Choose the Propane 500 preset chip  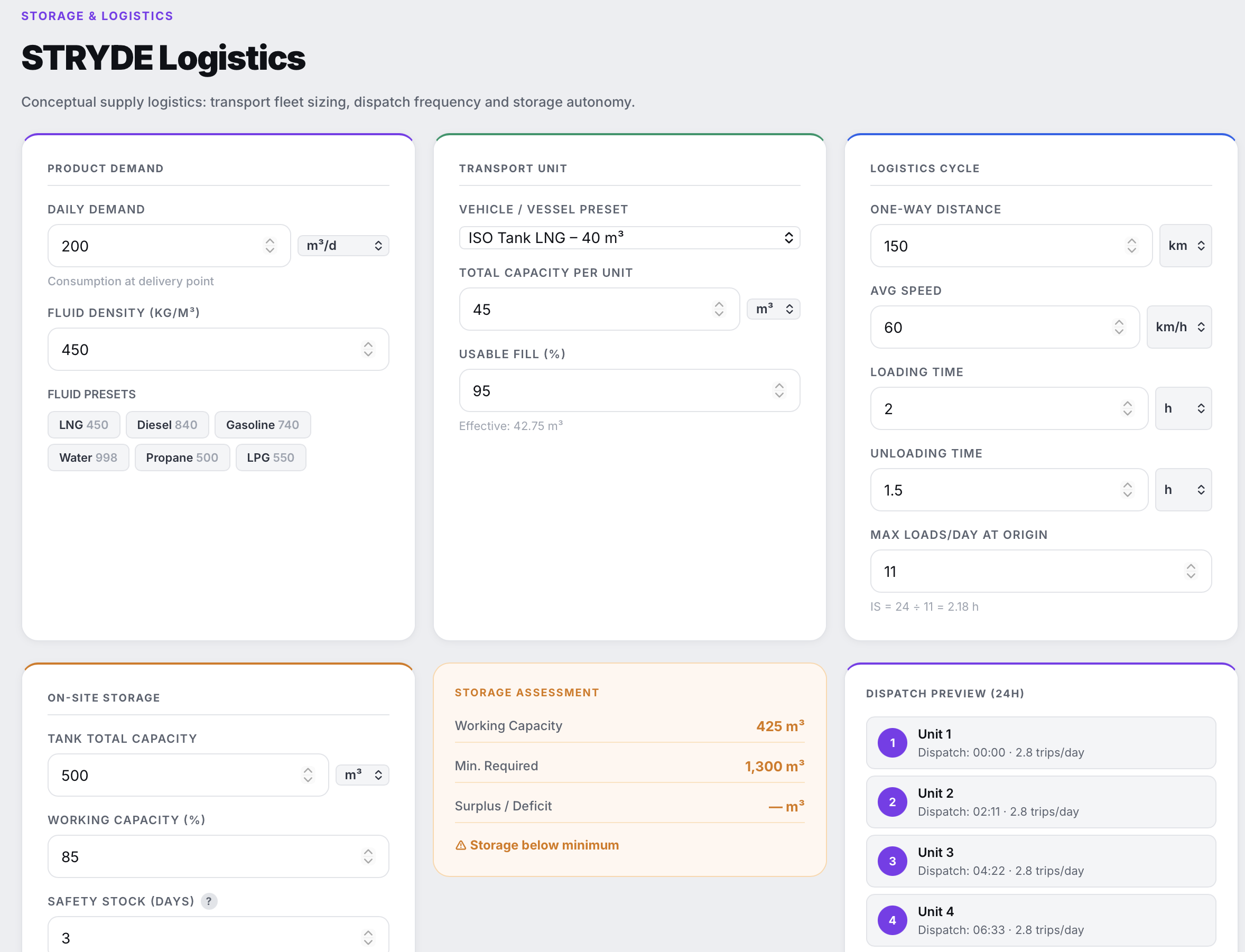pyautogui.click(x=182, y=458)
